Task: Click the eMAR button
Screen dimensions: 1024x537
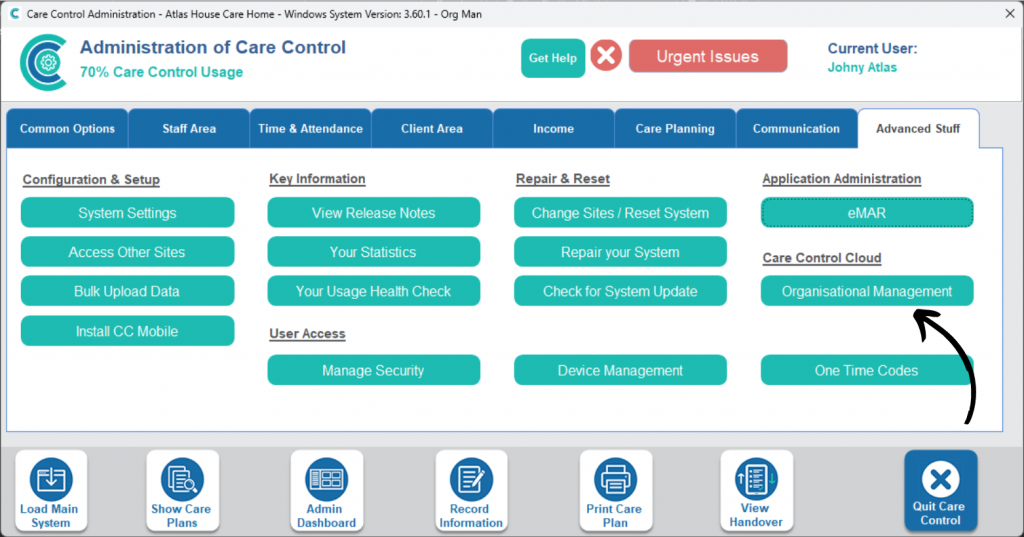Action: (867, 213)
